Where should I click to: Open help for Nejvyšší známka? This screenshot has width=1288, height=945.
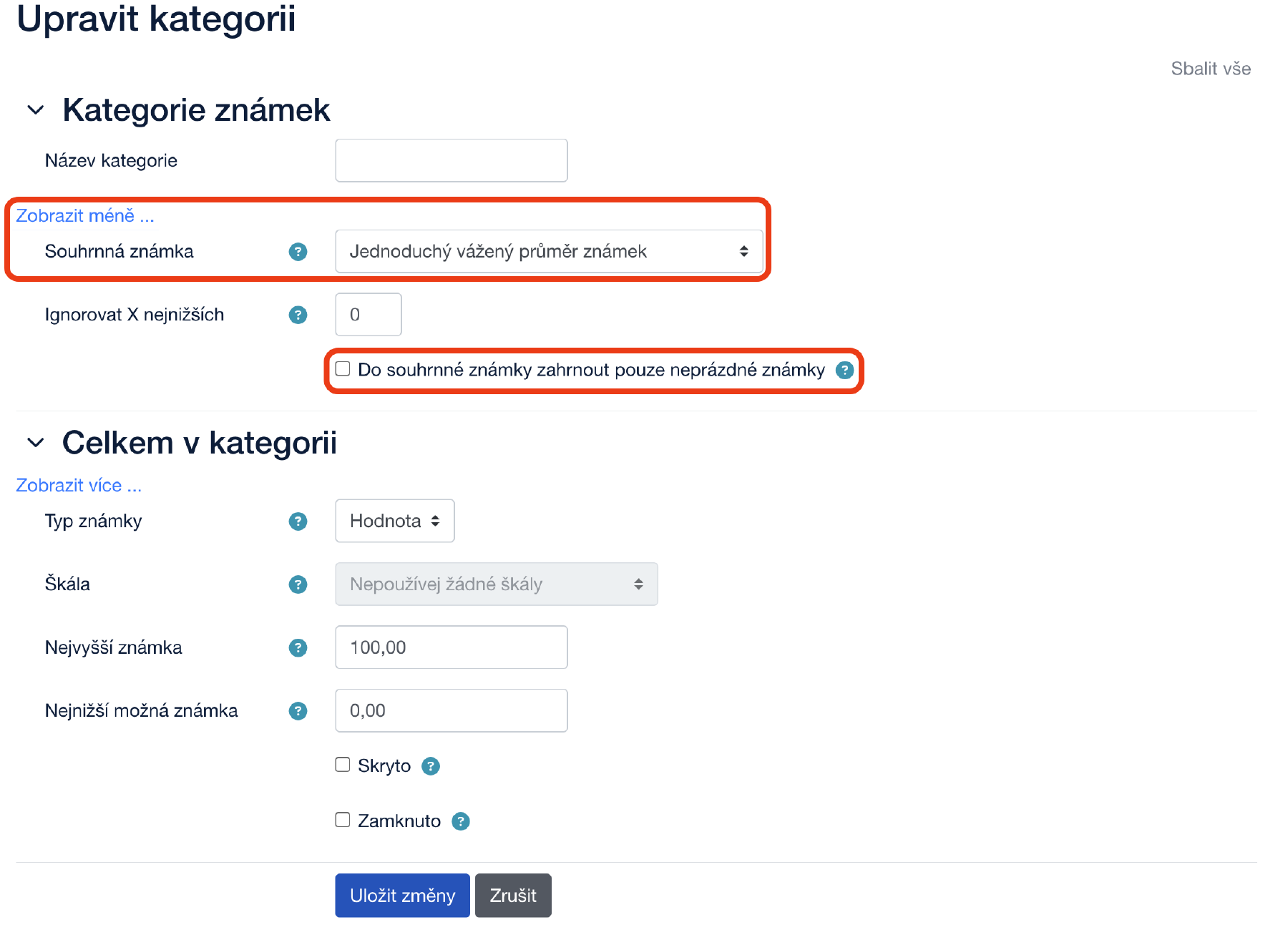pyautogui.click(x=298, y=648)
